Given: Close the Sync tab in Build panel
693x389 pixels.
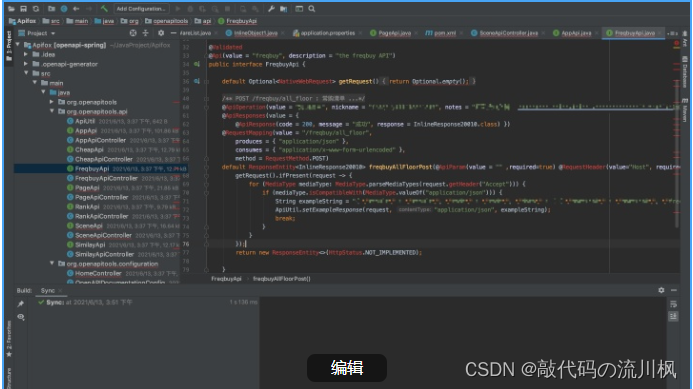Looking at the screenshot, I should tap(60, 290).
